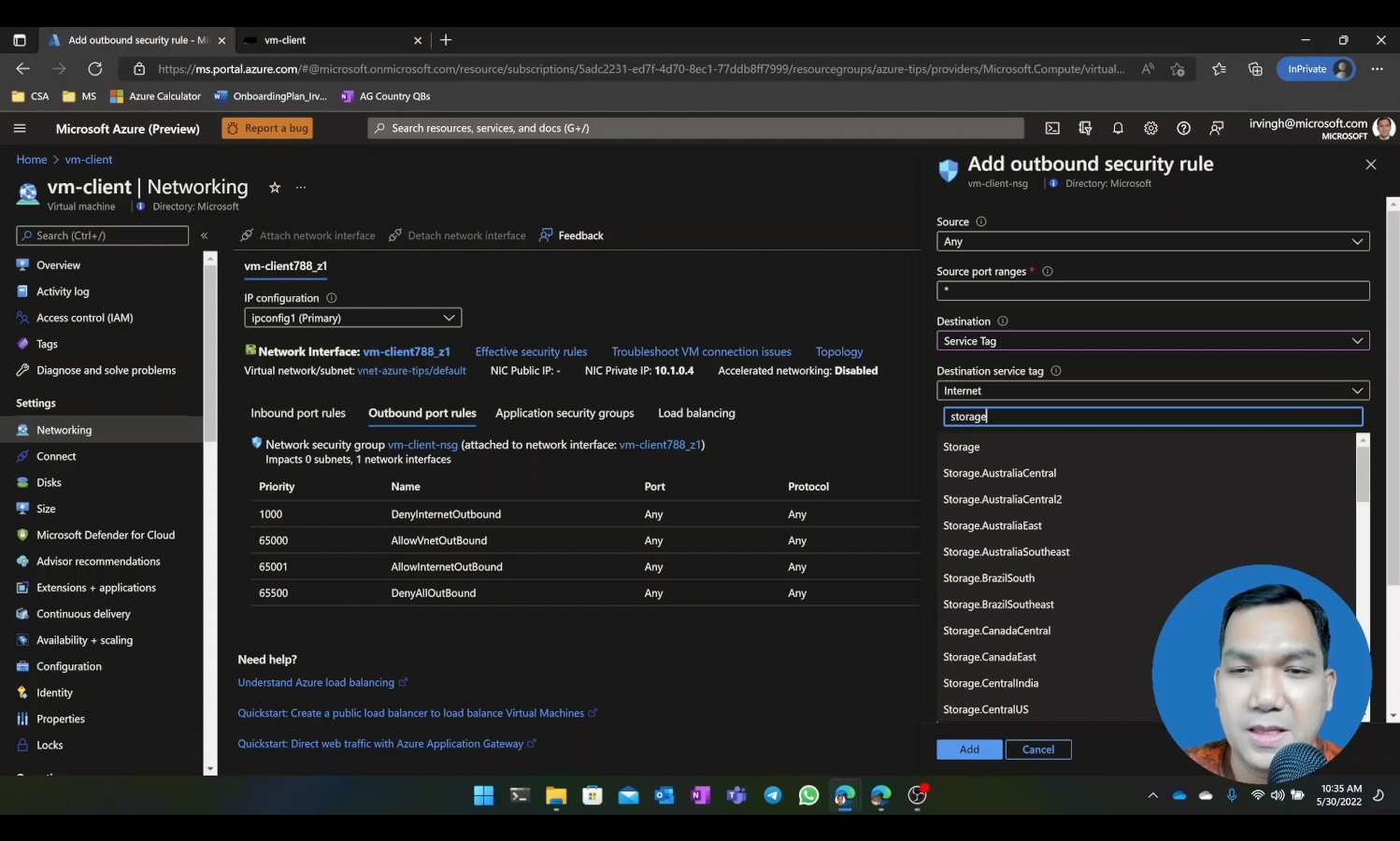Go back in browser history
This screenshot has width=1400, height=841.
pyautogui.click(x=22, y=68)
